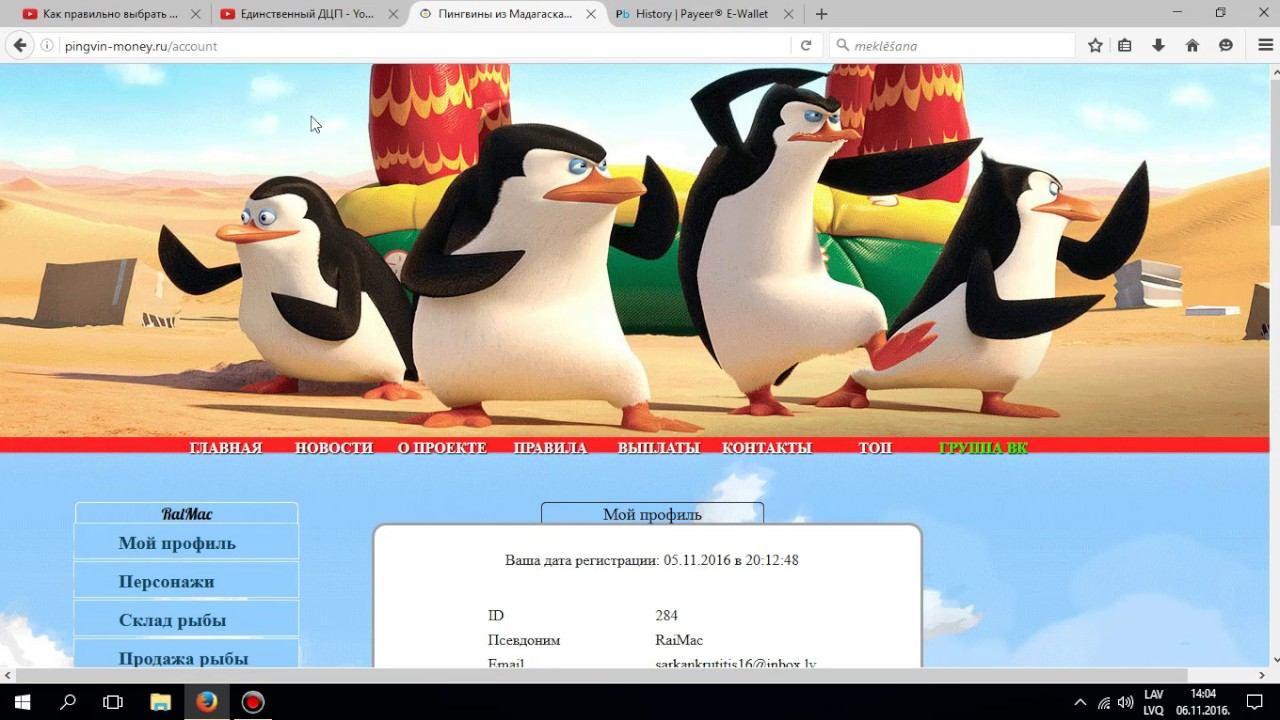1280x720 pixels.
Task: Open Task View on the taskbar
Action: click(x=113, y=702)
